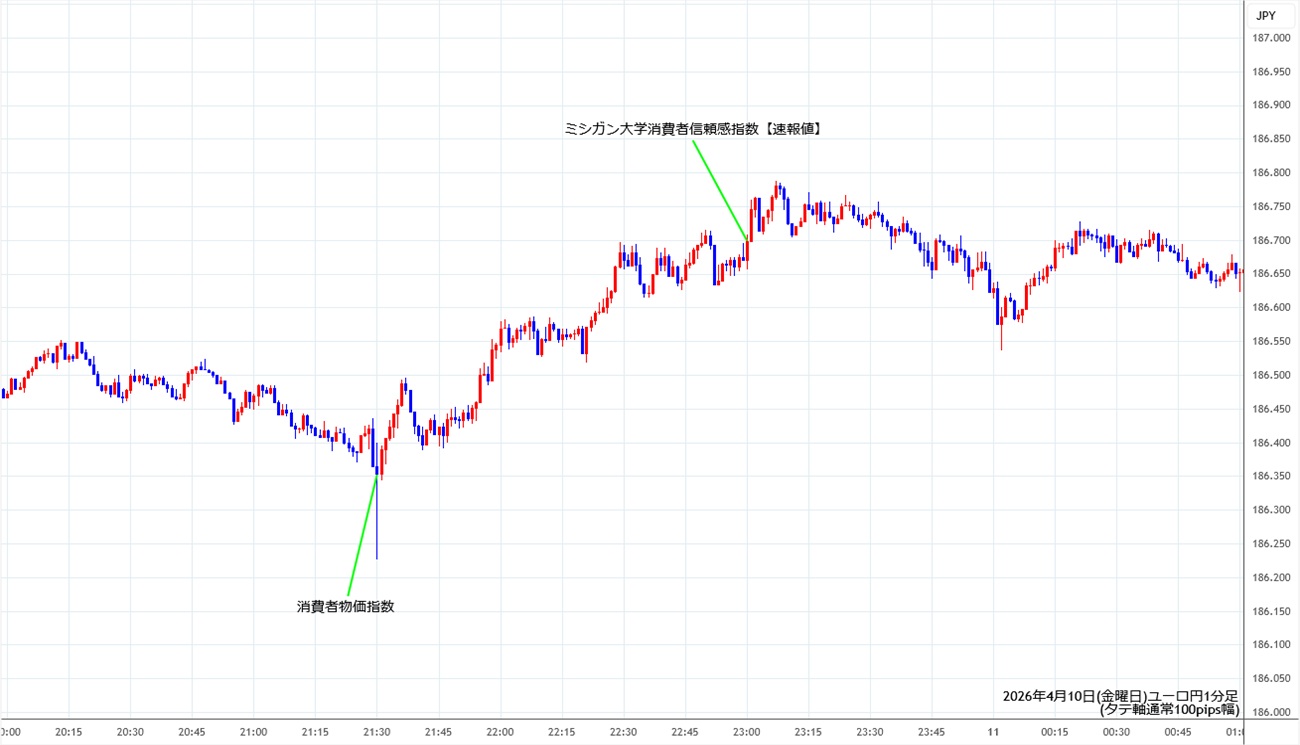Click the タテ軸通常100pips幅 note text
This screenshot has width=1300, height=745.
(x=1168, y=710)
